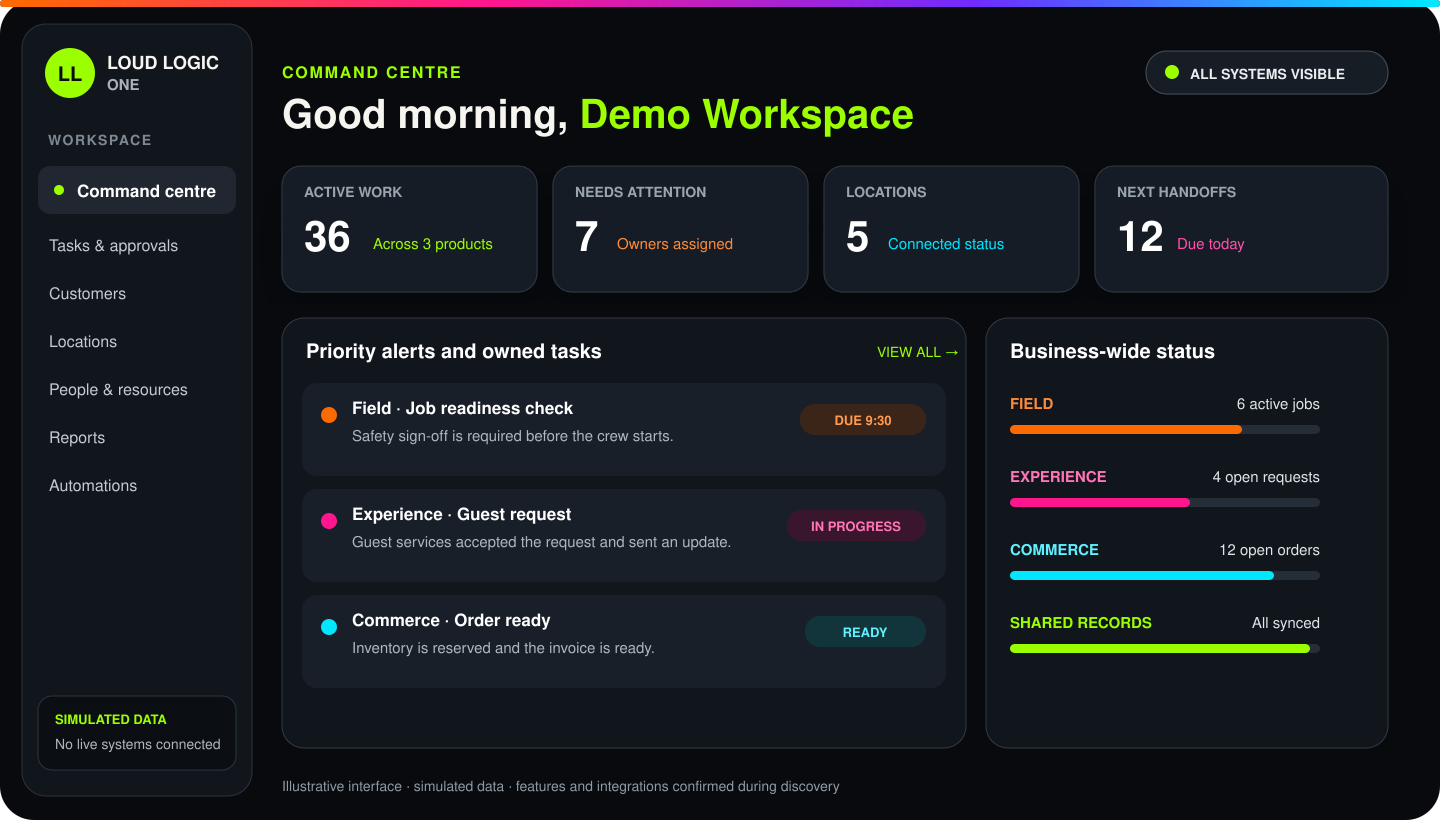Click the Business-wide status heading
Viewport: 1440px width, 820px height.
(1112, 351)
